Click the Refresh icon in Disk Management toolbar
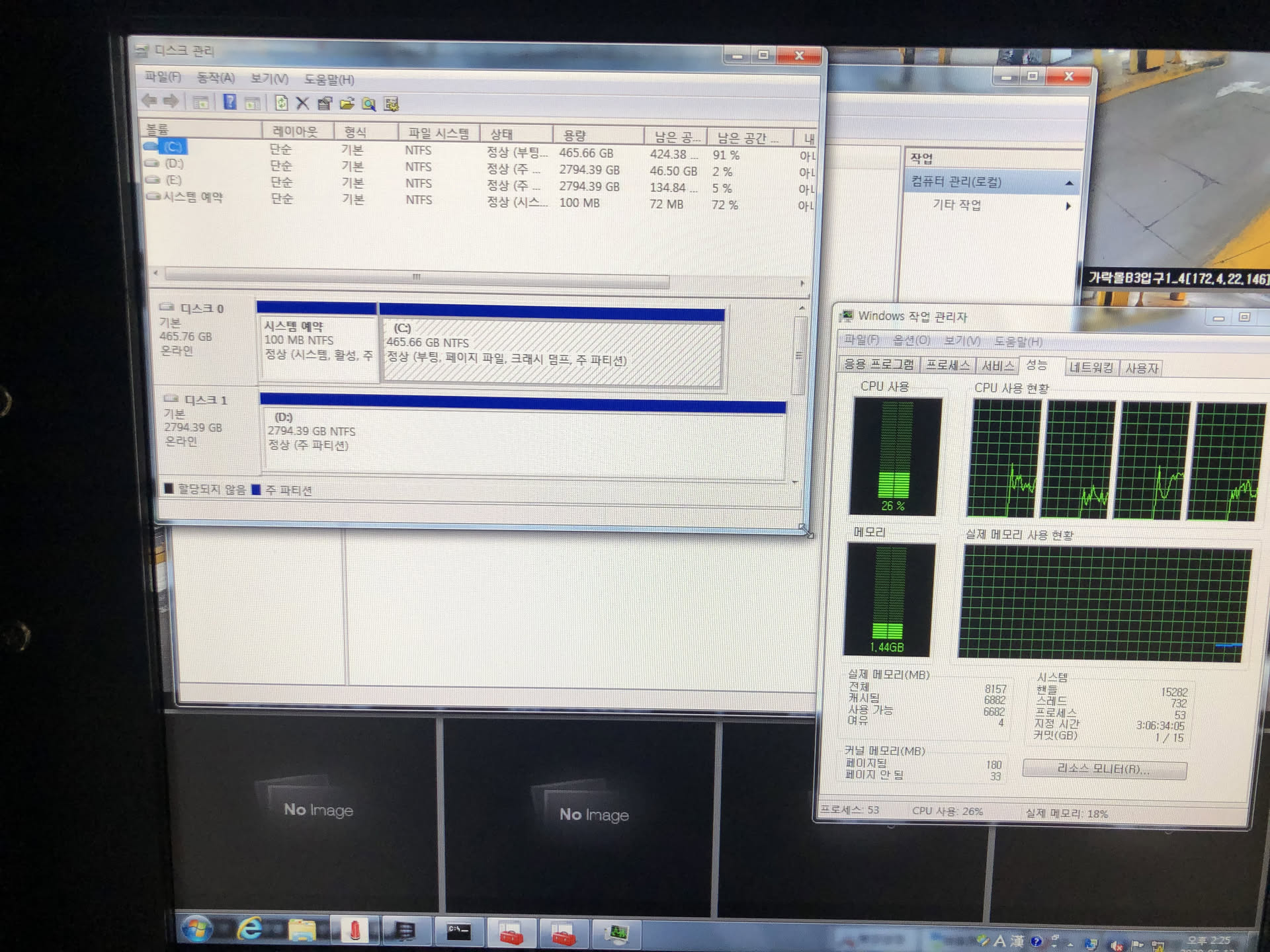 (281, 103)
